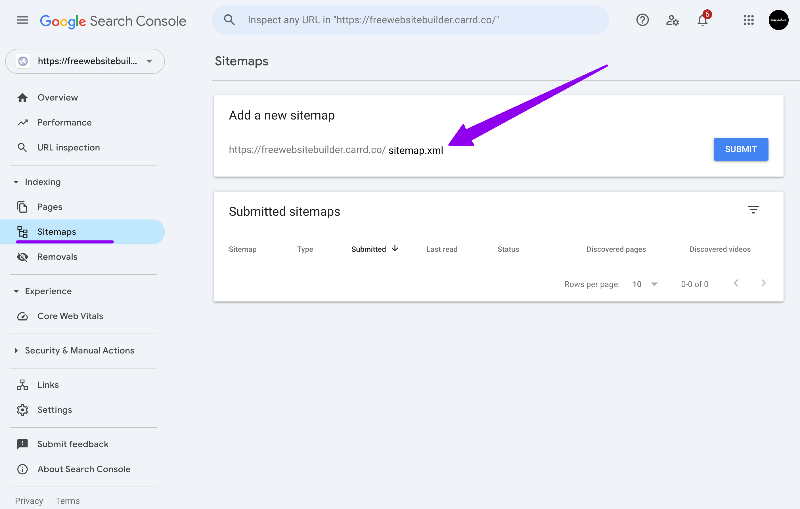Go to the previous page arrow

pyautogui.click(x=736, y=283)
